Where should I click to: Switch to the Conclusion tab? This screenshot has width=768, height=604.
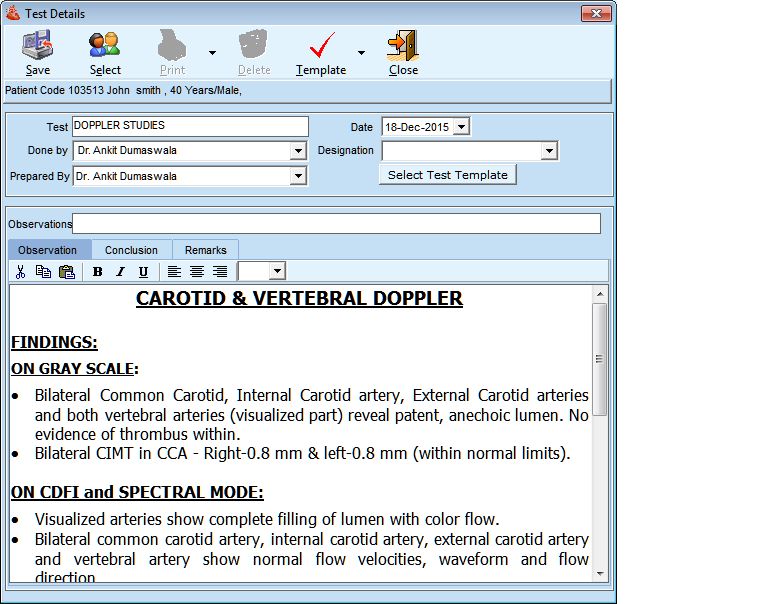click(131, 250)
